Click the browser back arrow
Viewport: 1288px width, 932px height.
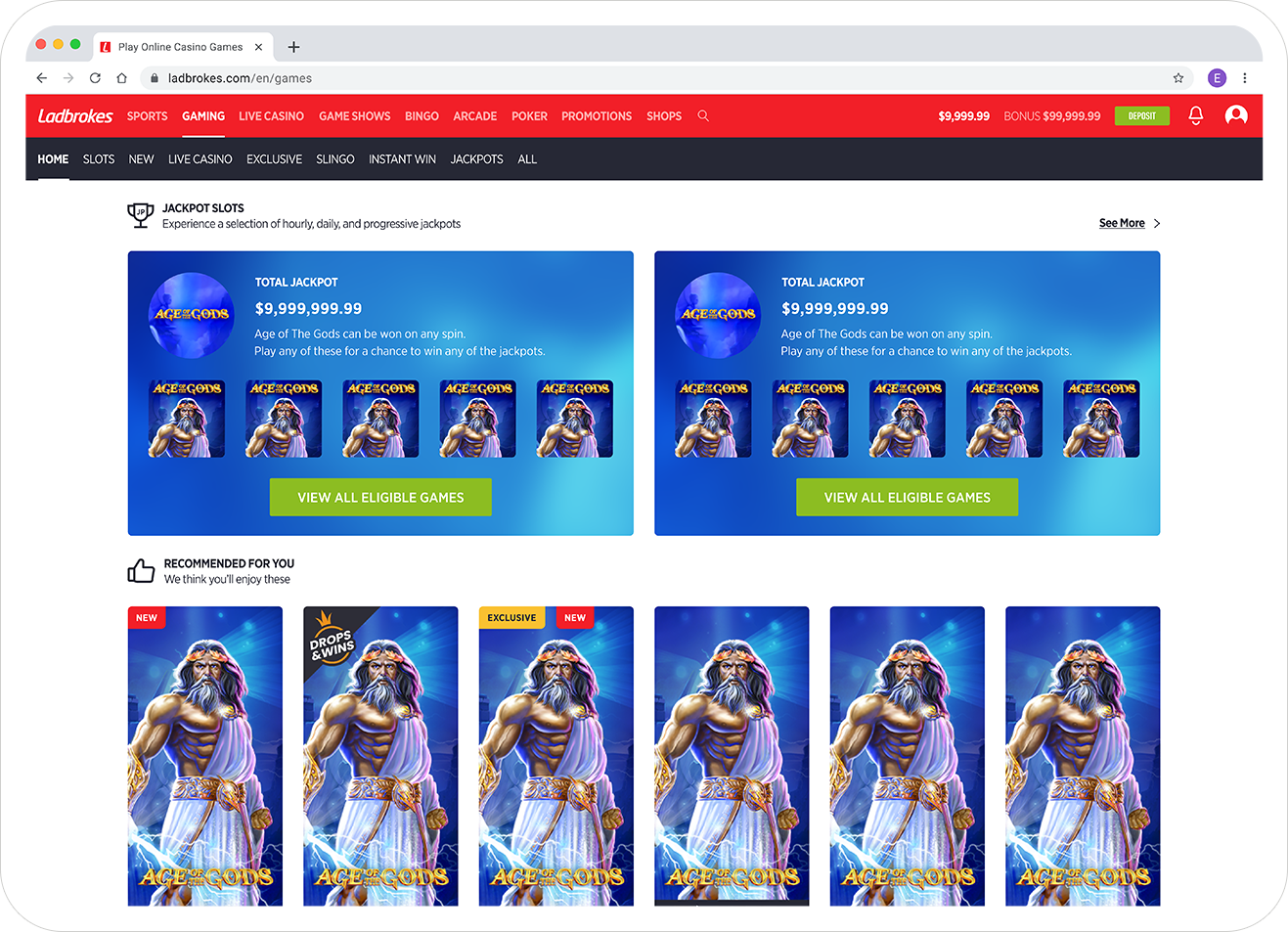coord(42,78)
